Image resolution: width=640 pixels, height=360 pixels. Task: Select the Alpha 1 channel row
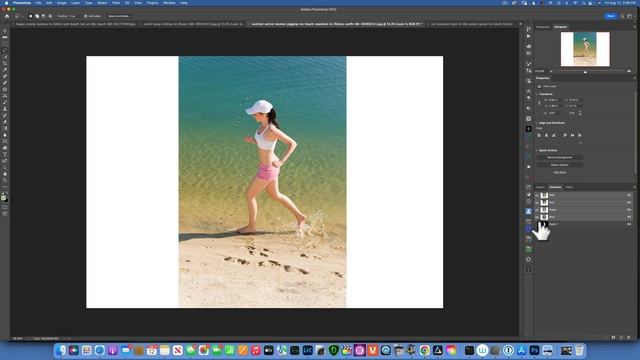585,224
